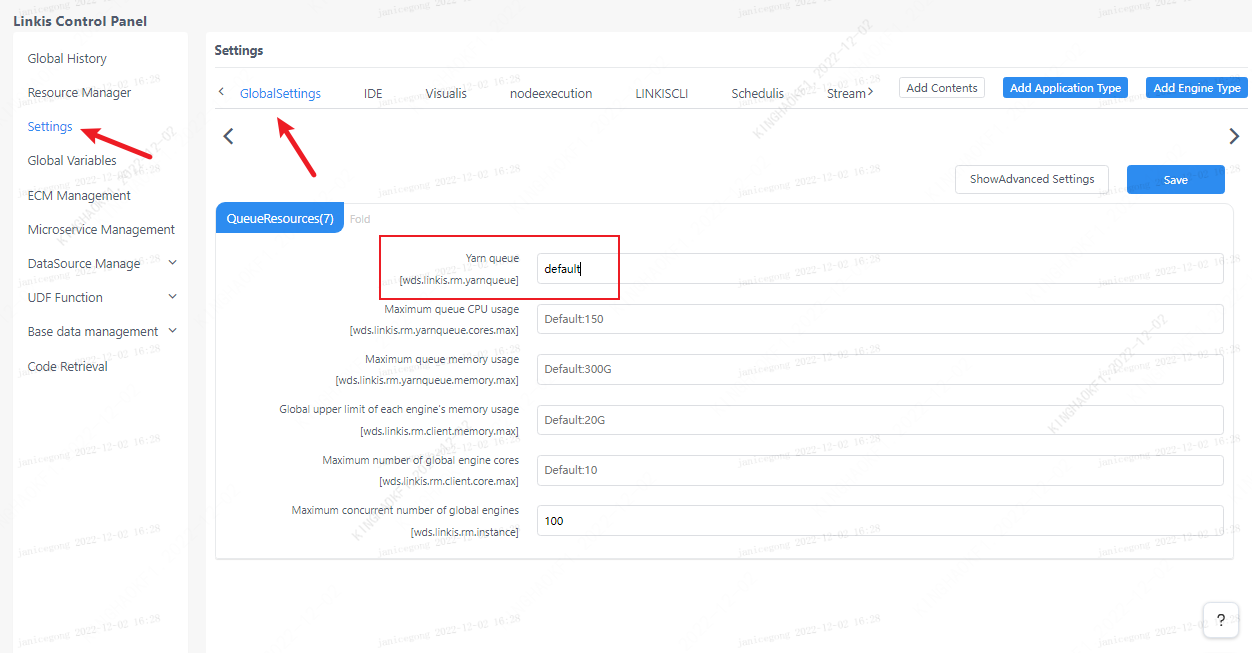
Task: Click the Add Application Type button
Action: pos(1065,88)
